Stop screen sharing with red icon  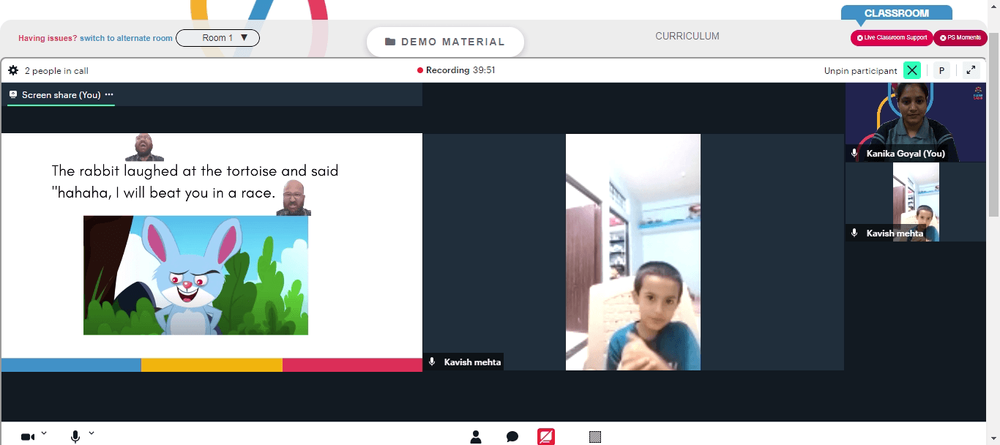click(546, 437)
